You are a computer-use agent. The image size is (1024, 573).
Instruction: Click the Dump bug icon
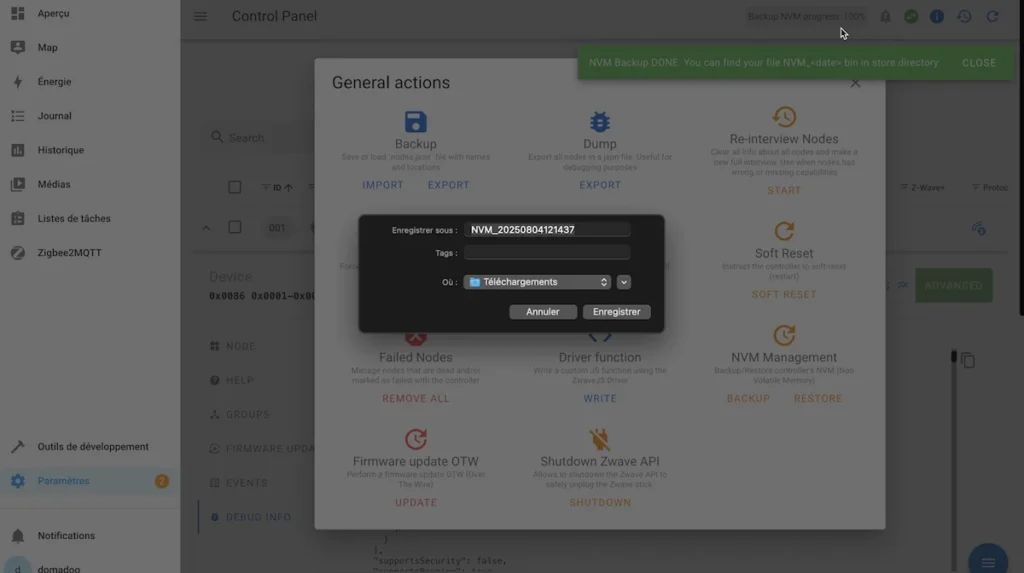click(x=600, y=122)
